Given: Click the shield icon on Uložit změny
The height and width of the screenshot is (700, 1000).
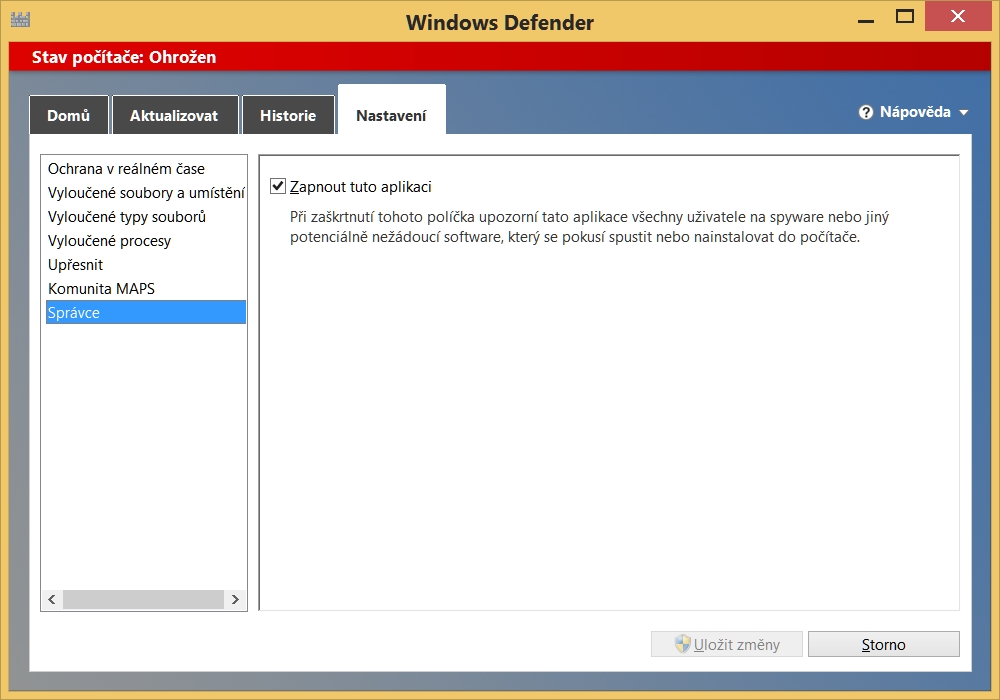Looking at the screenshot, I should (x=682, y=644).
